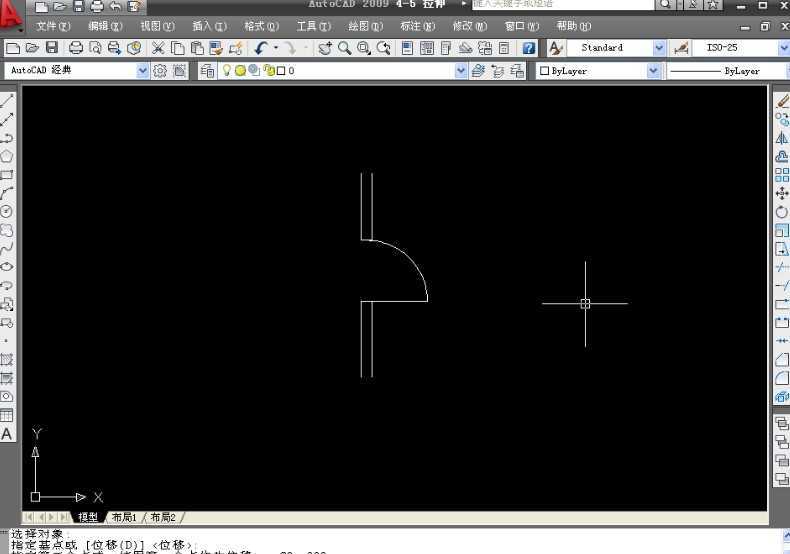The image size is (790, 554).
Task: Open the ISO-25 dimension style dropdown
Action: pos(783,48)
